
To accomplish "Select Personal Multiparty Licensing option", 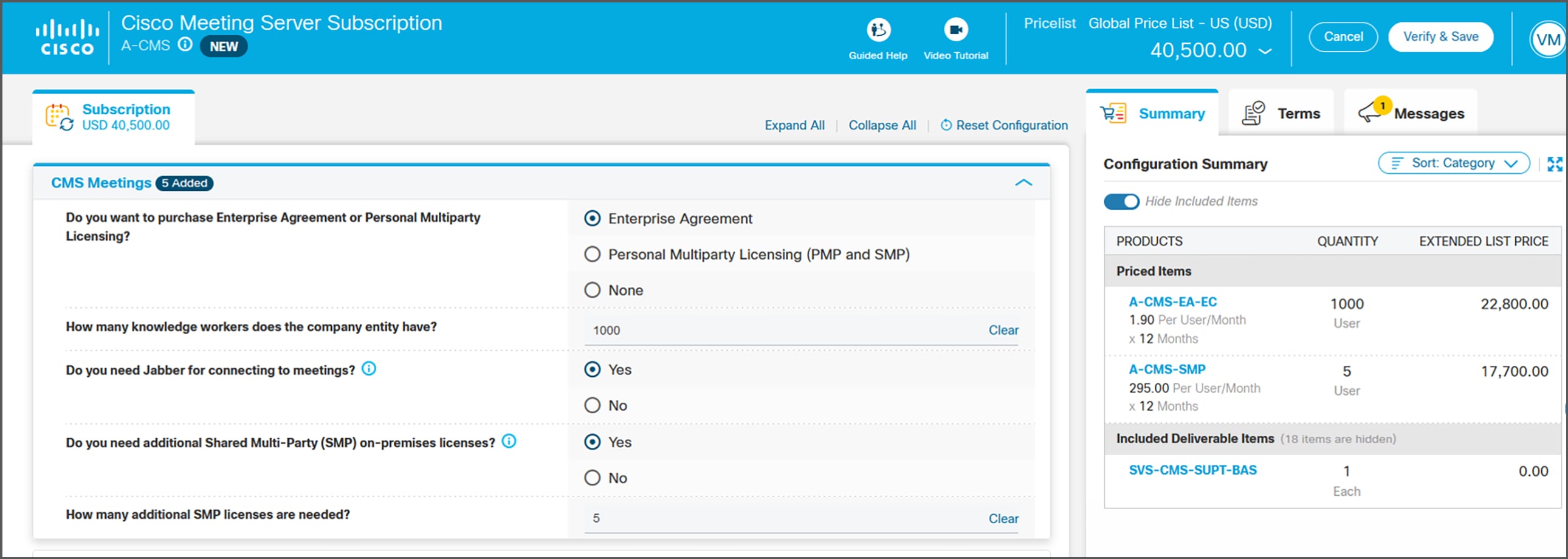I will (593, 254).
